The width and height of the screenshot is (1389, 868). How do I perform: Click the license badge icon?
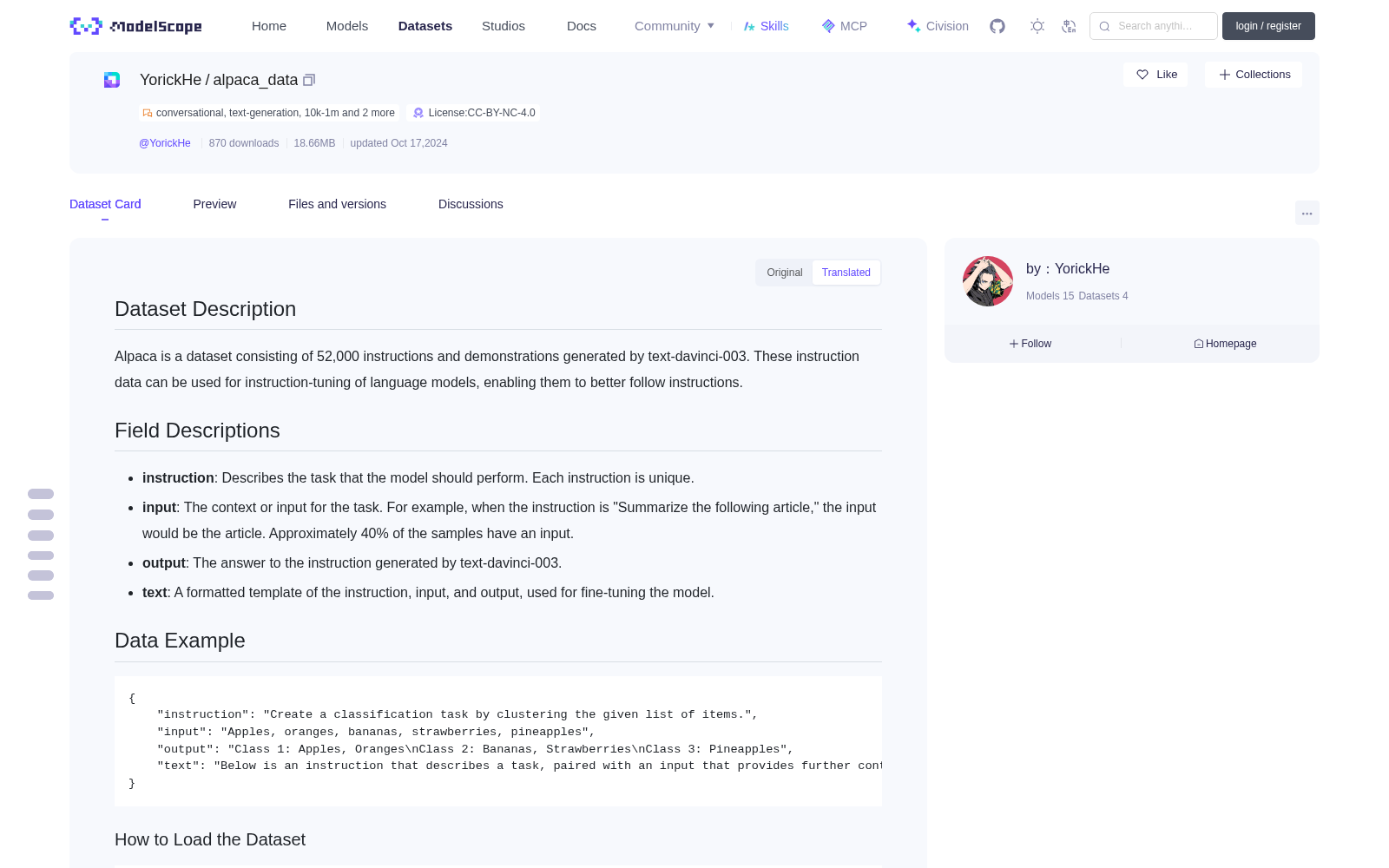(418, 113)
